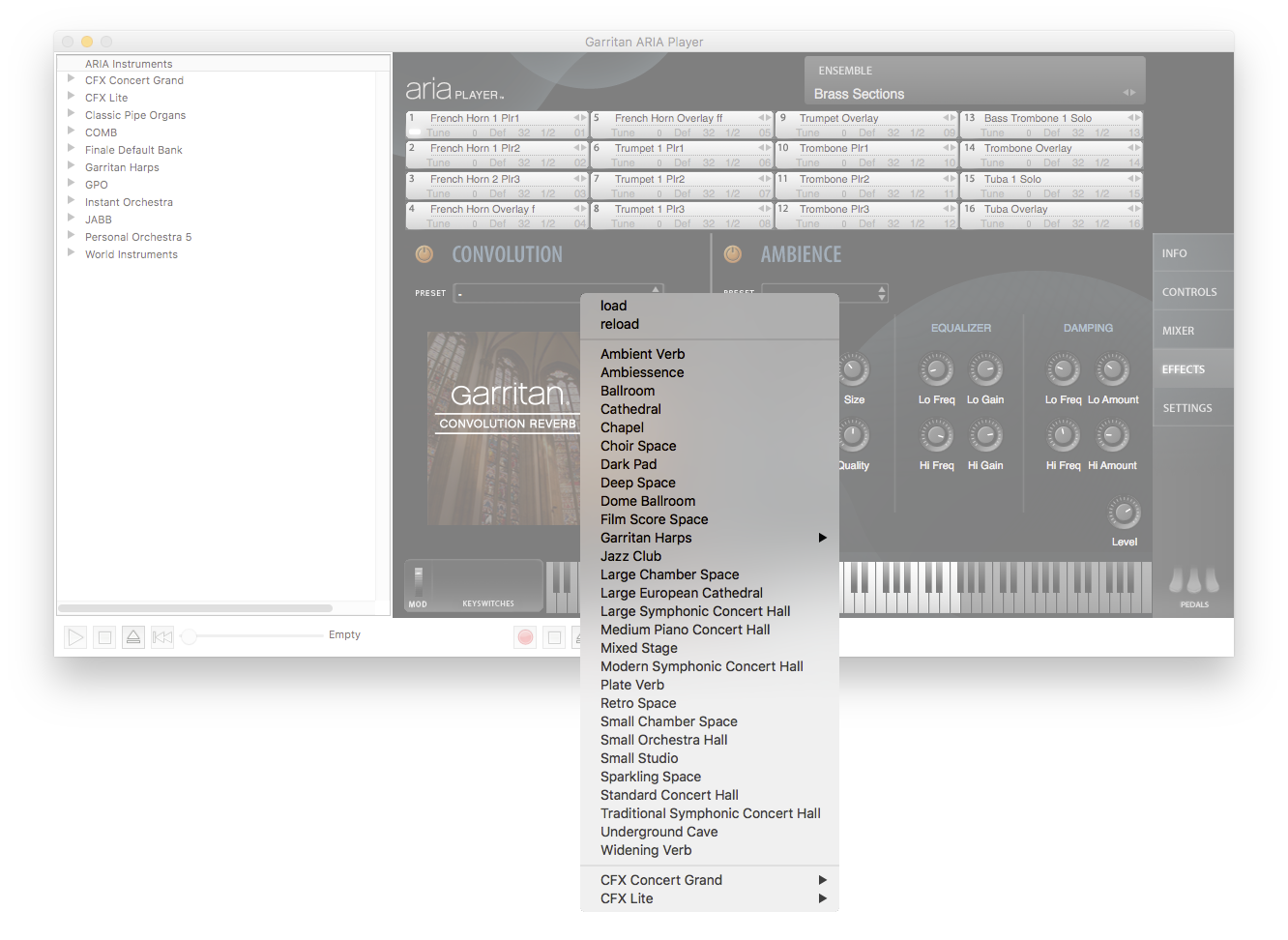Image resolution: width=1288 pixels, height=940 pixels.
Task: Switch to the EFFECTS tab
Action: pos(1193,369)
